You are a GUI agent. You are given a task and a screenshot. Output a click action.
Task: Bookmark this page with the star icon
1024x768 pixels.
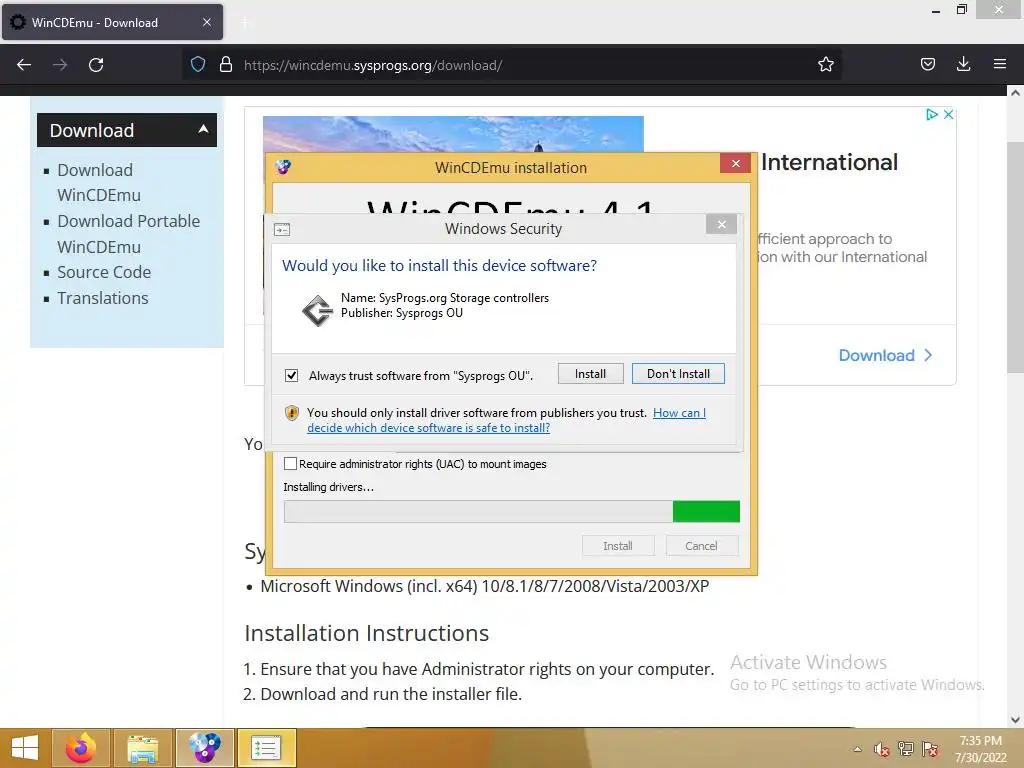[825, 64]
